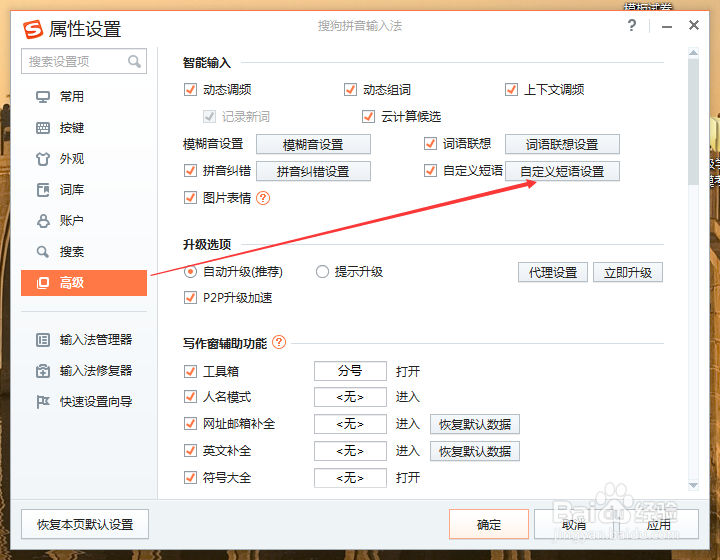Viewport: 720px width, 560px height.
Task: Click the Sogou logo icon
Action: tap(33, 29)
